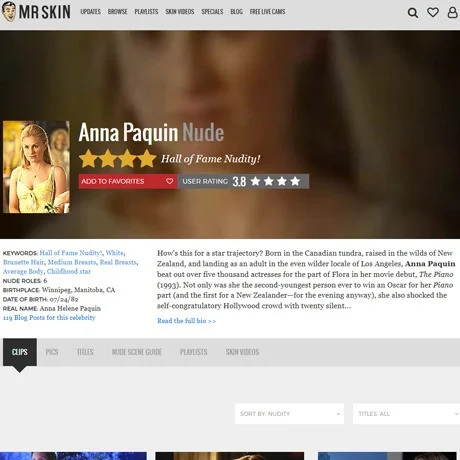Click the Nude Roles: 6 text
460x460 pixels.
(x=25, y=281)
